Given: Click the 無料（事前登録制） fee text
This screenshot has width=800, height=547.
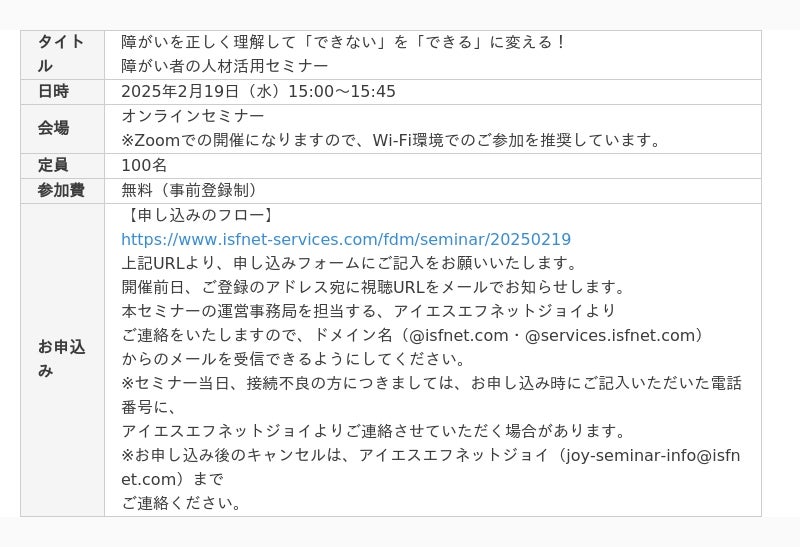Looking at the screenshot, I should point(191,190).
